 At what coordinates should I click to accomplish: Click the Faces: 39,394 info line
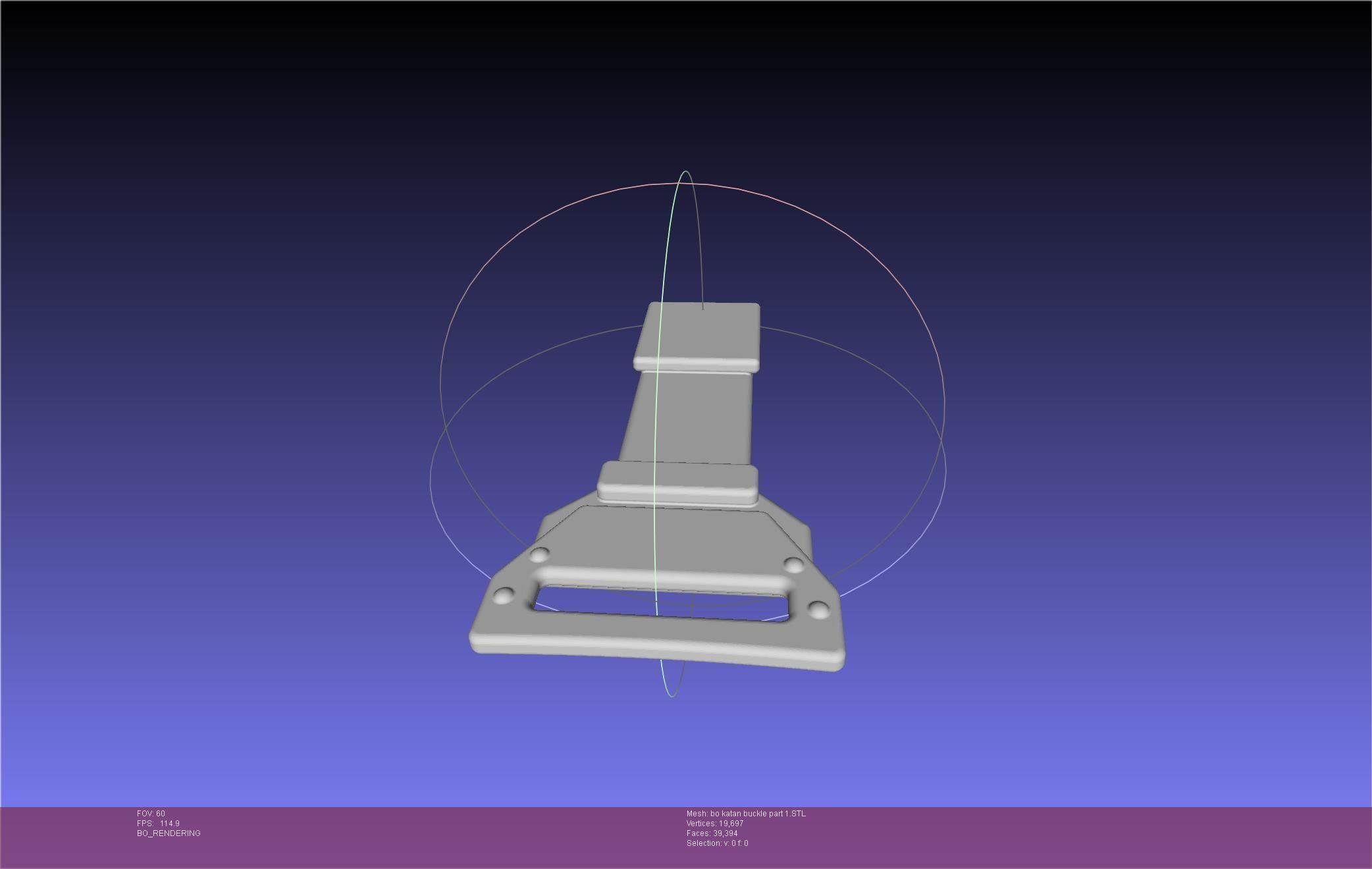point(712,833)
